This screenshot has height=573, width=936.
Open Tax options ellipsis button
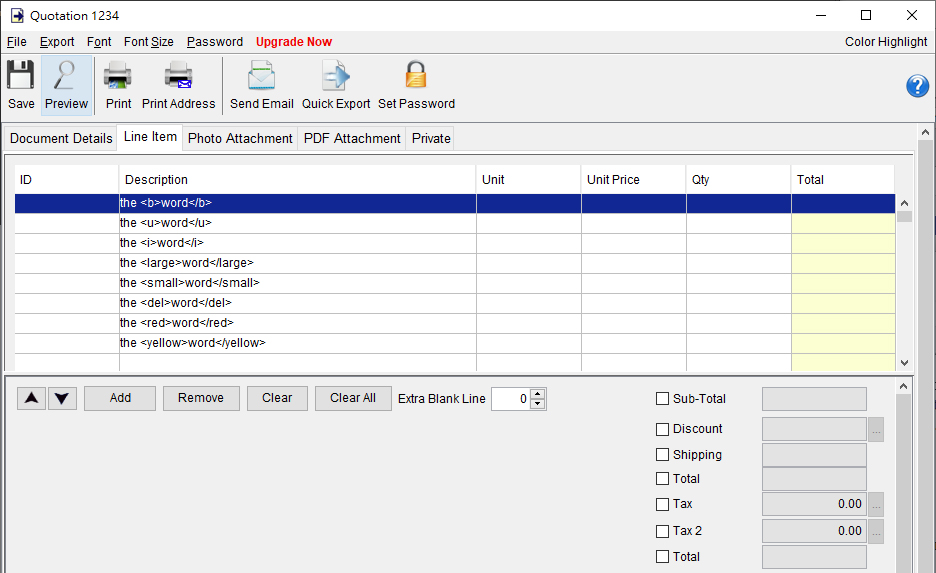(876, 505)
